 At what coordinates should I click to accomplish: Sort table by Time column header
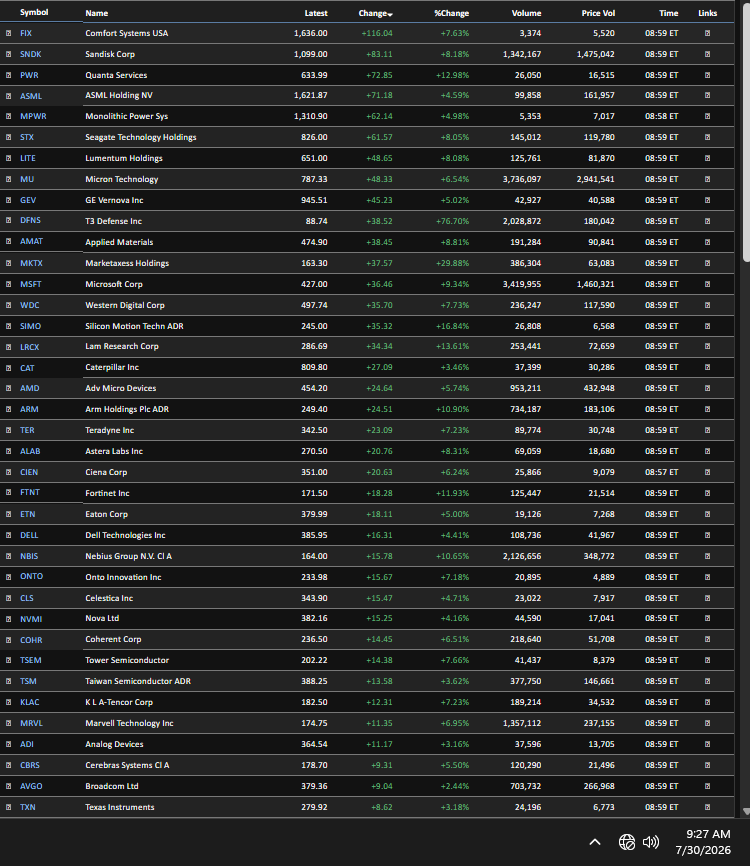pyautogui.click(x=668, y=13)
